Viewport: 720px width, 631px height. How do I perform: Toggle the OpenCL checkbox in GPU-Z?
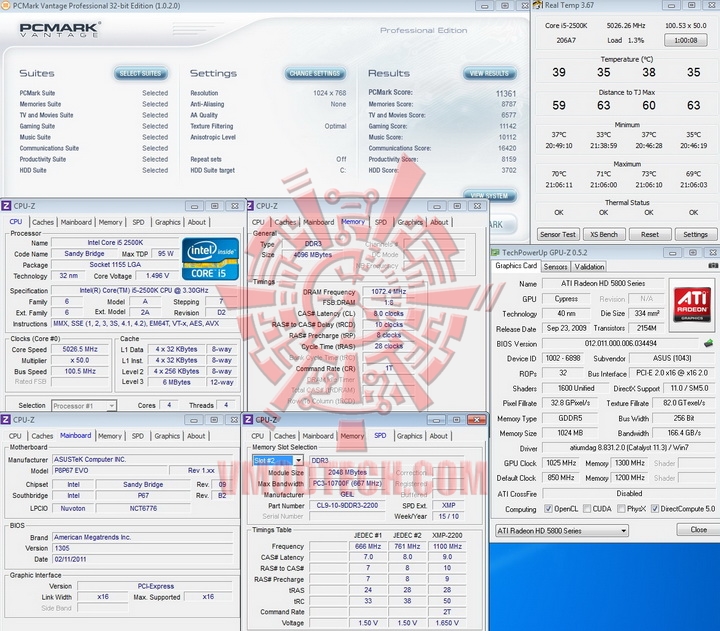(548, 508)
